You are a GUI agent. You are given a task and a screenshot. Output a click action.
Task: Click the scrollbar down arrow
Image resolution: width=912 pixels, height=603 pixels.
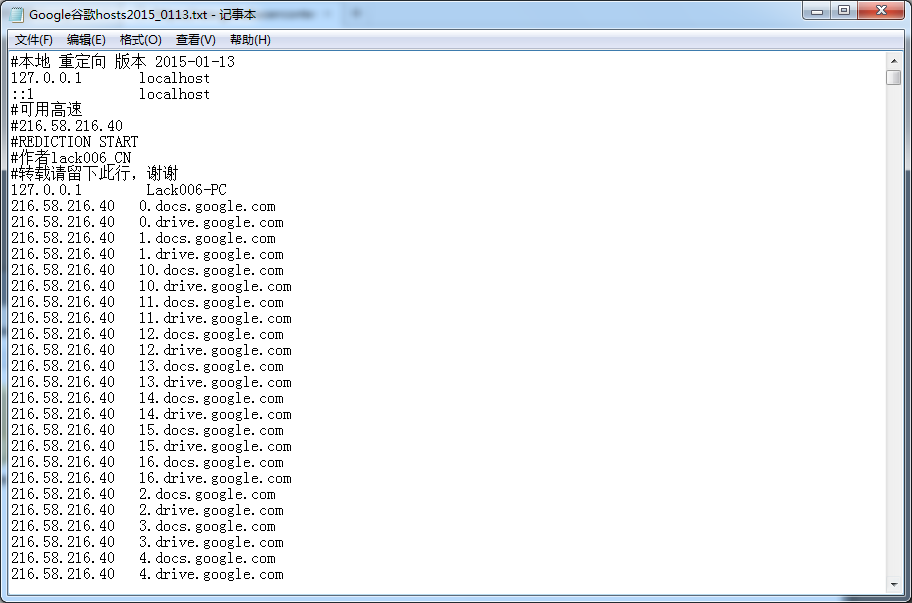(x=895, y=585)
